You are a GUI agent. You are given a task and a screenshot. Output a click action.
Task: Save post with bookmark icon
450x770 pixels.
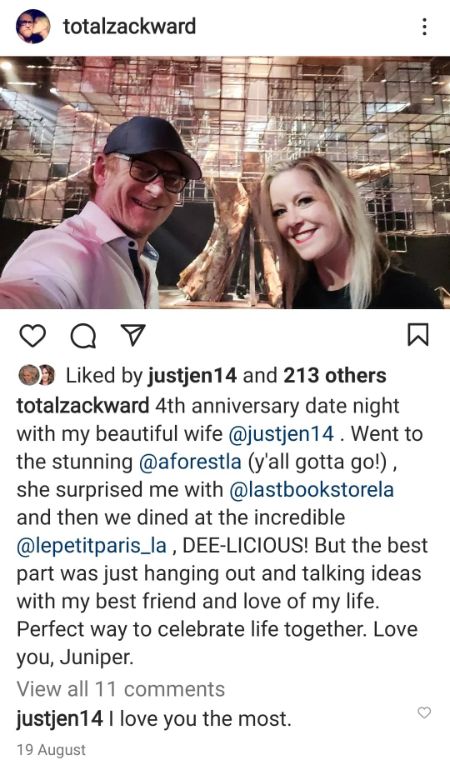[419, 334]
